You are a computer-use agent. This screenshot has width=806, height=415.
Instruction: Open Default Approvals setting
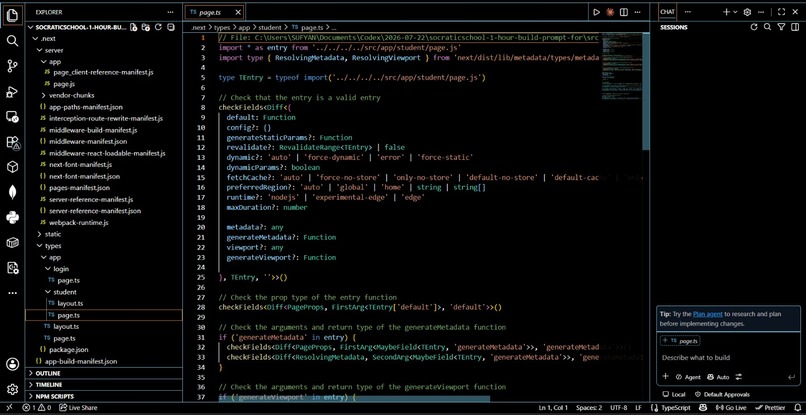[x=722, y=394]
